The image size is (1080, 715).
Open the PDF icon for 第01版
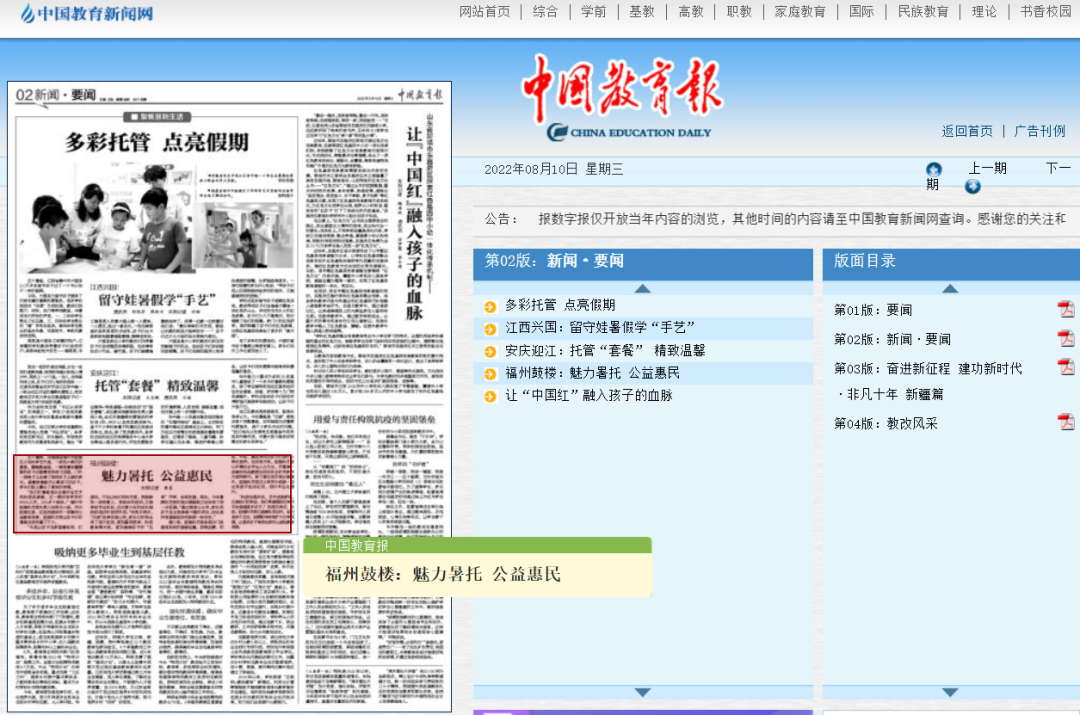coord(1066,309)
